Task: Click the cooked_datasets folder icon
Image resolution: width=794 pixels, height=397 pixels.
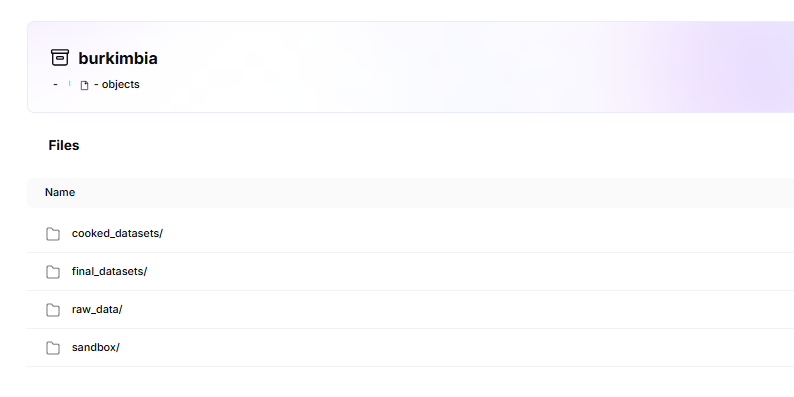Action: point(53,234)
